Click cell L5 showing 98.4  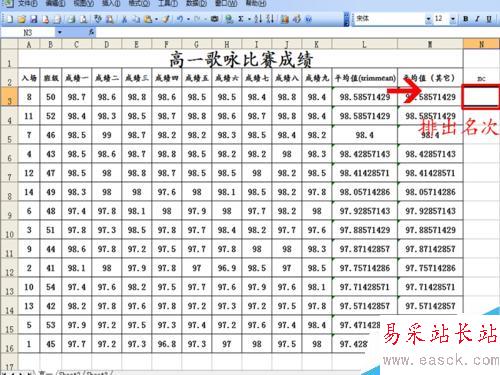click(x=365, y=135)
